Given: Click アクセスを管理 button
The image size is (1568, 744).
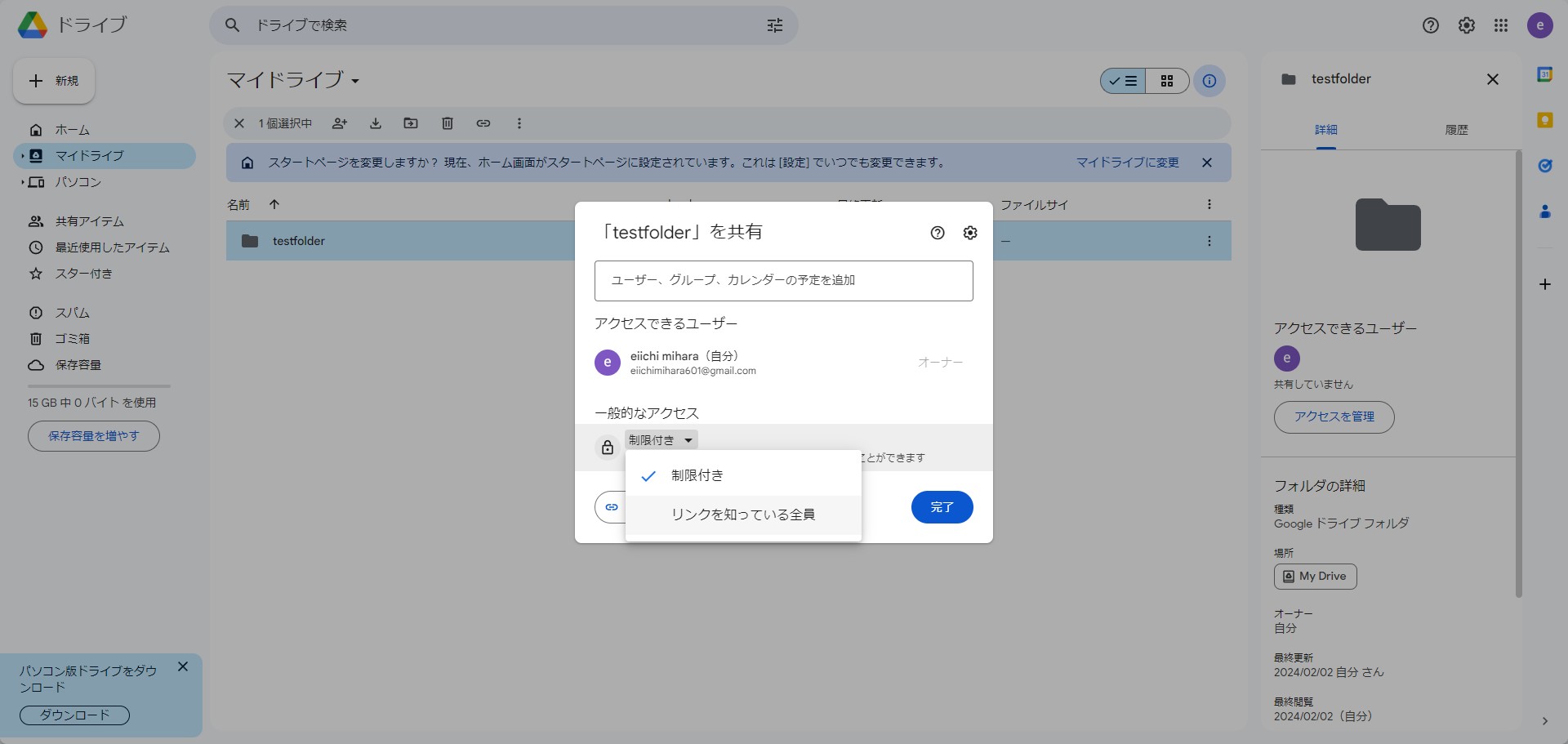Looking at the screenshot, I should point(1334,417).
